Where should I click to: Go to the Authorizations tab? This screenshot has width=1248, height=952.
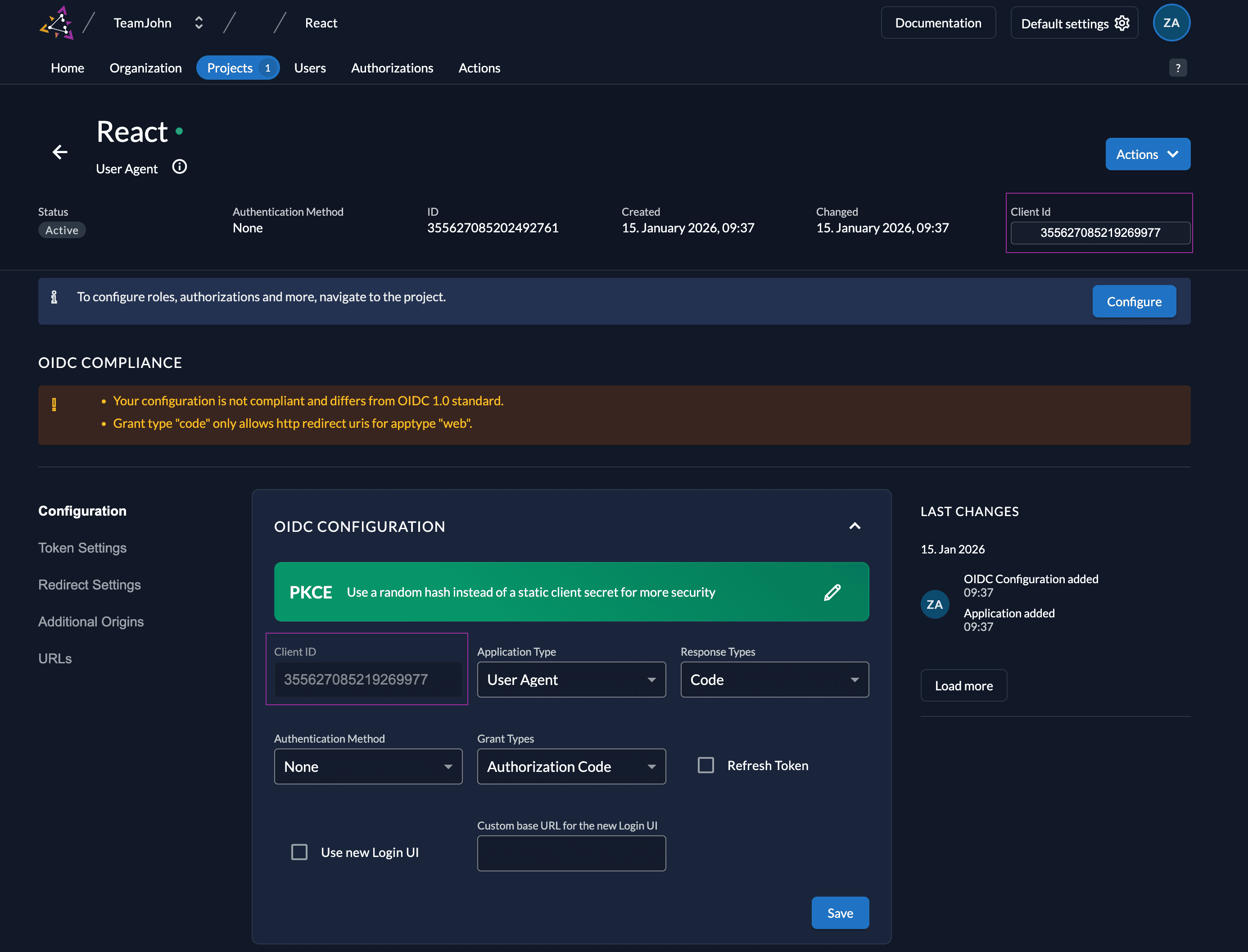392,68
